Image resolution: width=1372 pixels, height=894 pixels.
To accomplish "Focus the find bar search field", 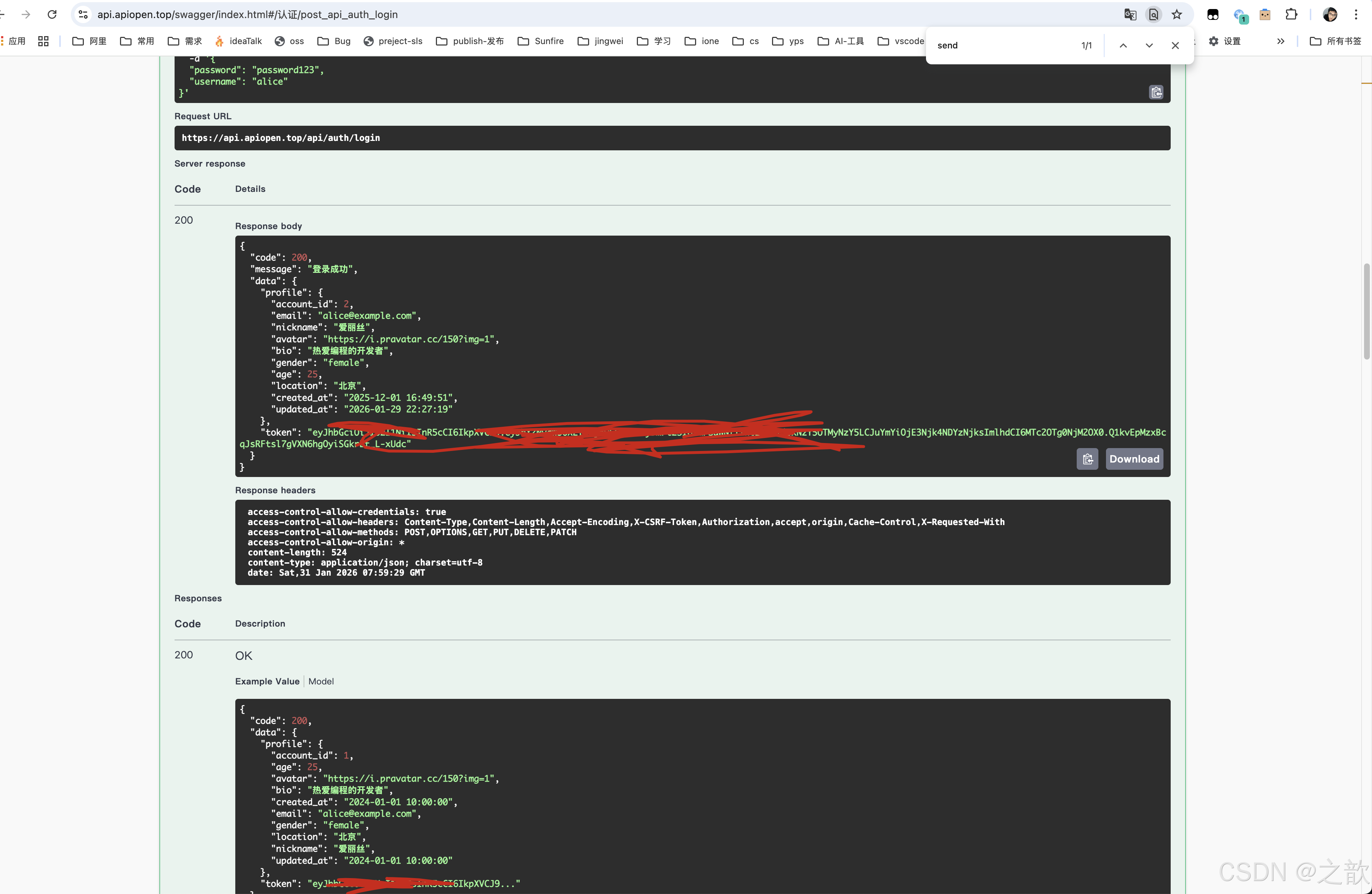I will 1003,46.
